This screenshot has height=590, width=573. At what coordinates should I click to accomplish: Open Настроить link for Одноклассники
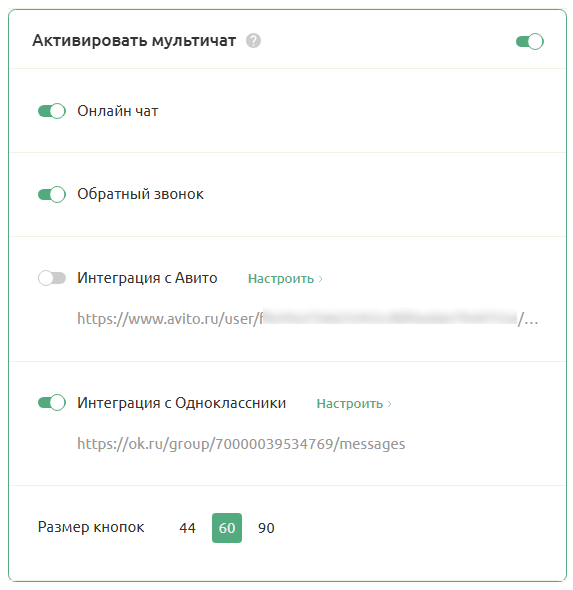point(350,404)
